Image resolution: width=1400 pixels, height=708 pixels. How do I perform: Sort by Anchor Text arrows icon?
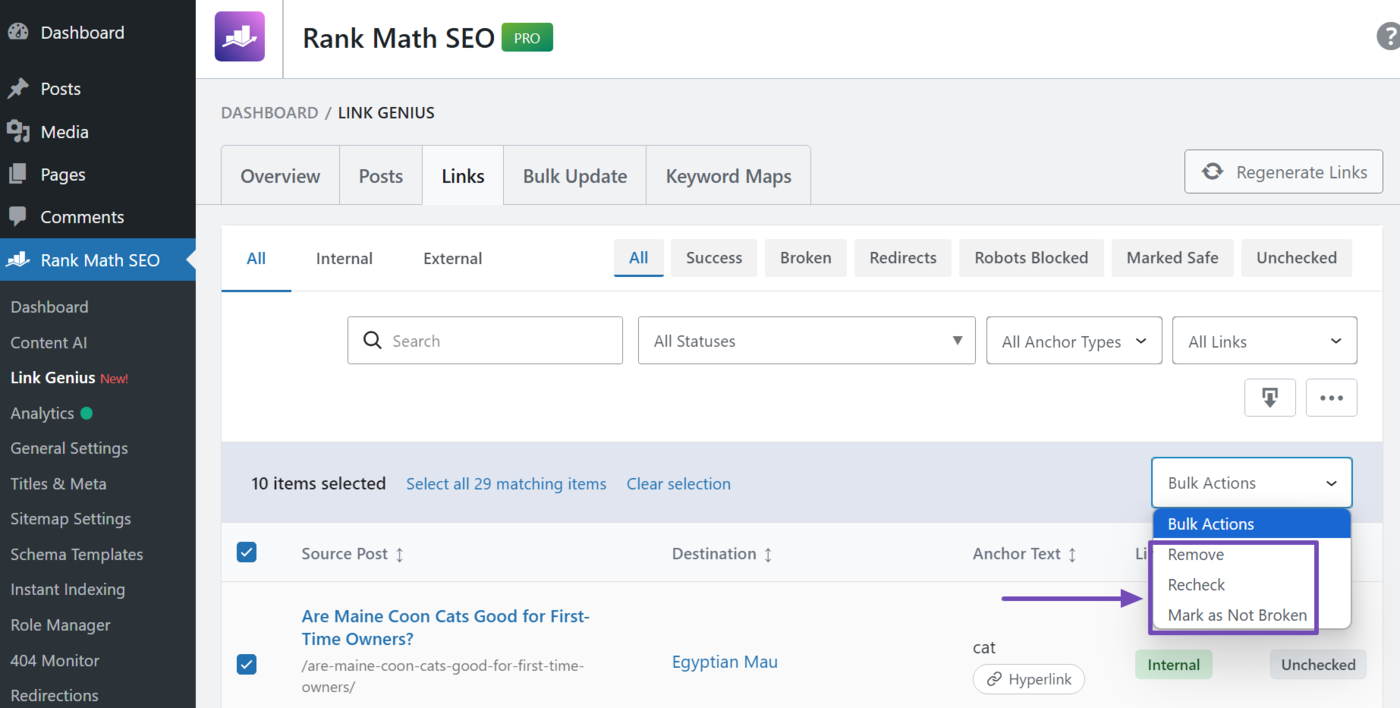click(1072, 554)
